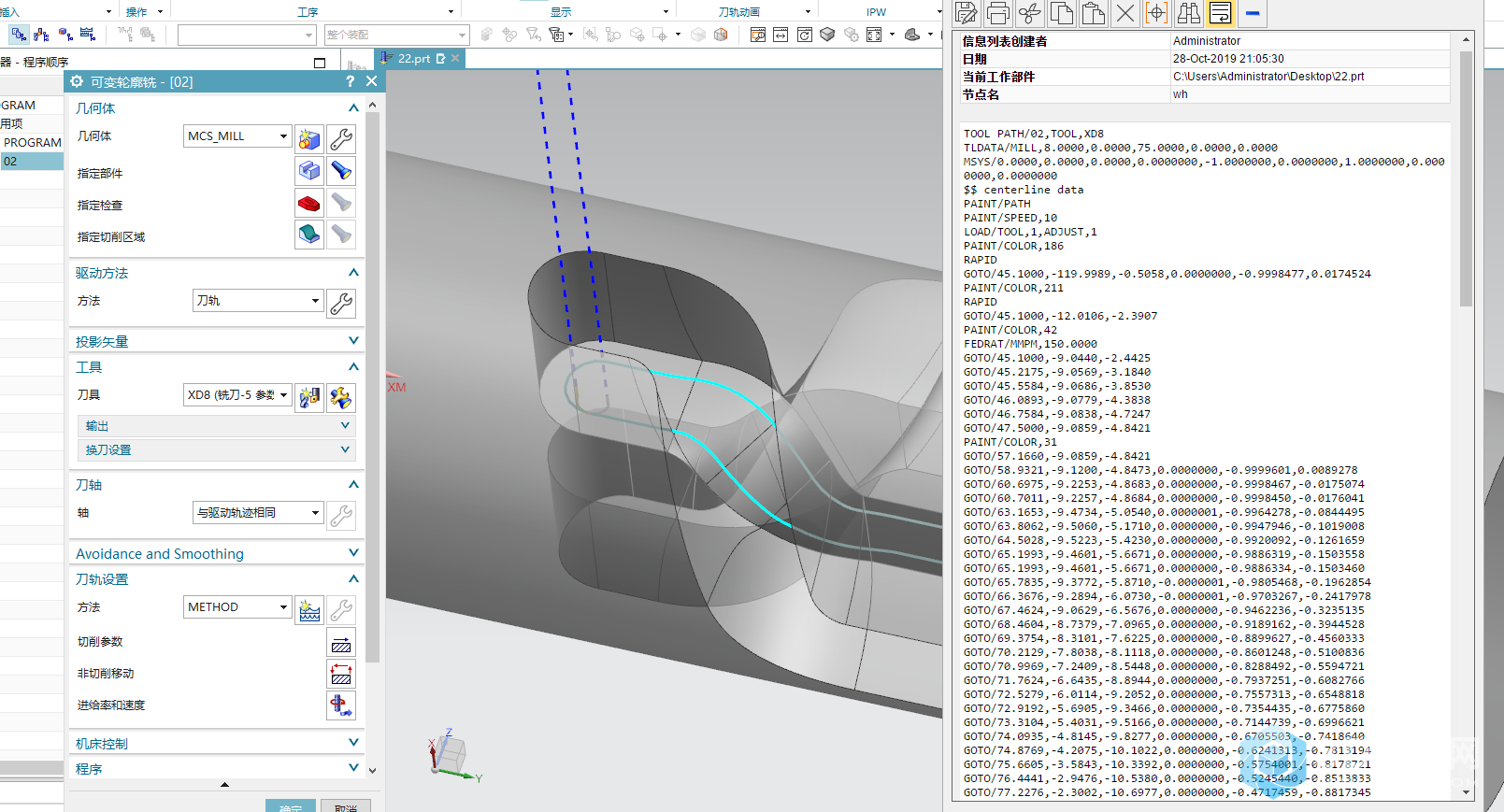Viewport: 1504px width, 812px height.
Task: Click the new method icon beside METHOD
Action: pyautogui.click(x=309, y=610)
